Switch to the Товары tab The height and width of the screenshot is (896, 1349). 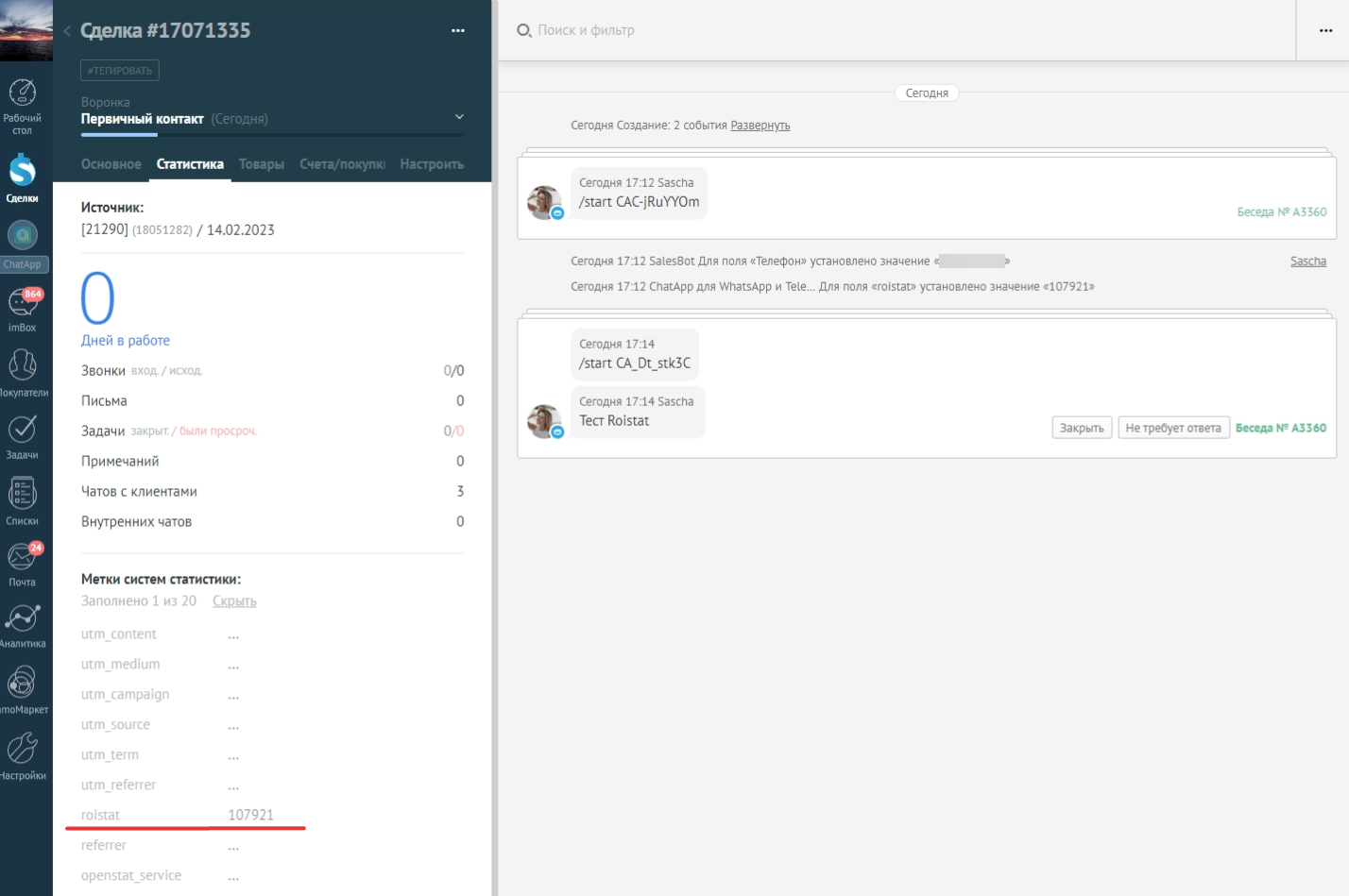click(x=262, y=164)
